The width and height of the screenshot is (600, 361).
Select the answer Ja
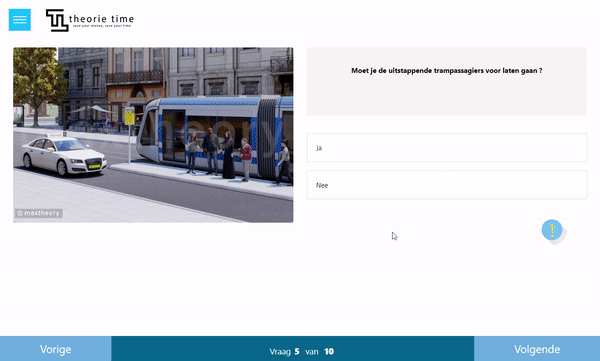447,148
